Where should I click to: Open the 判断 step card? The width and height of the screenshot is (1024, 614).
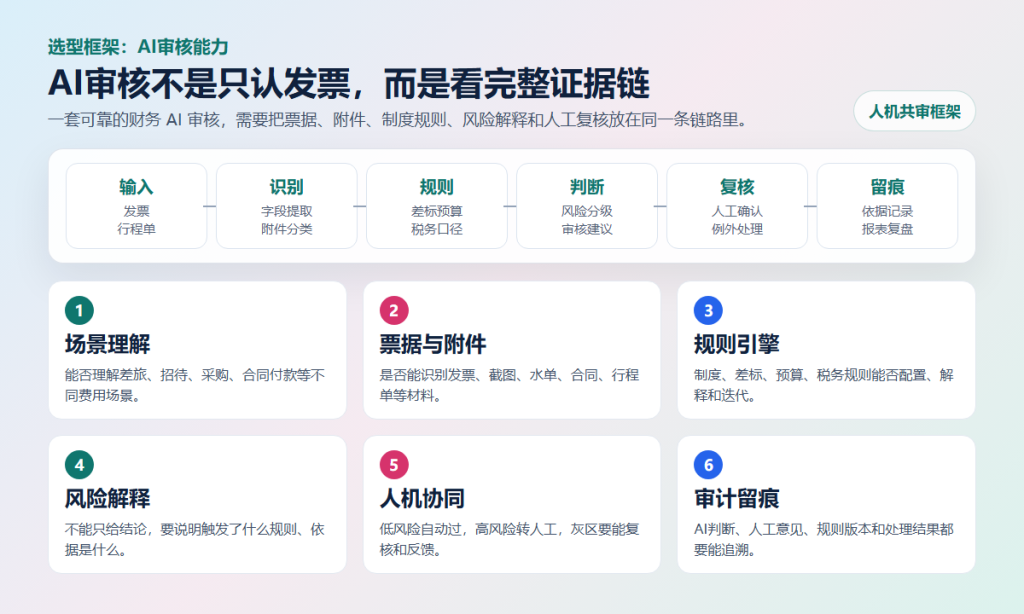pos(587,206)
